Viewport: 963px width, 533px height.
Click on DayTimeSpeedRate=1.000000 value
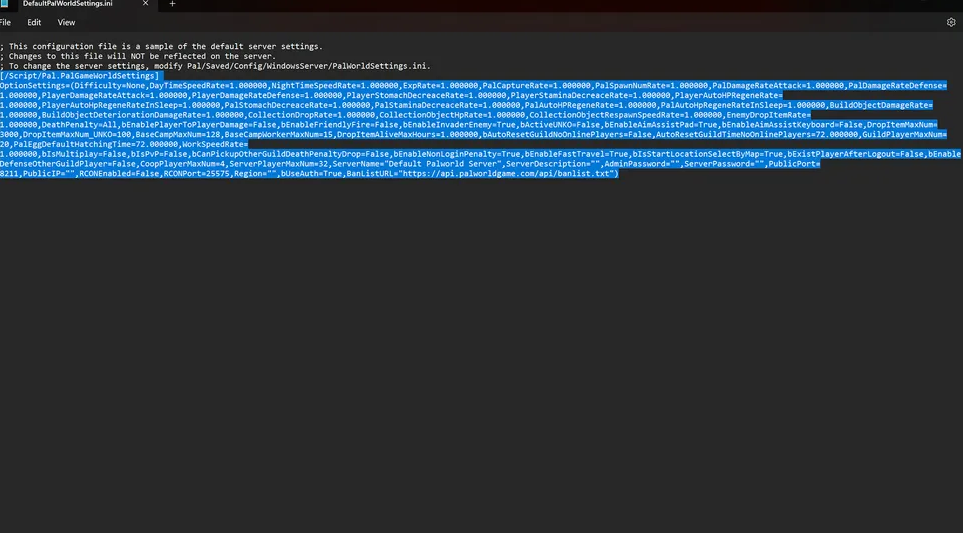pyautogui.click(x=208, y=85)
